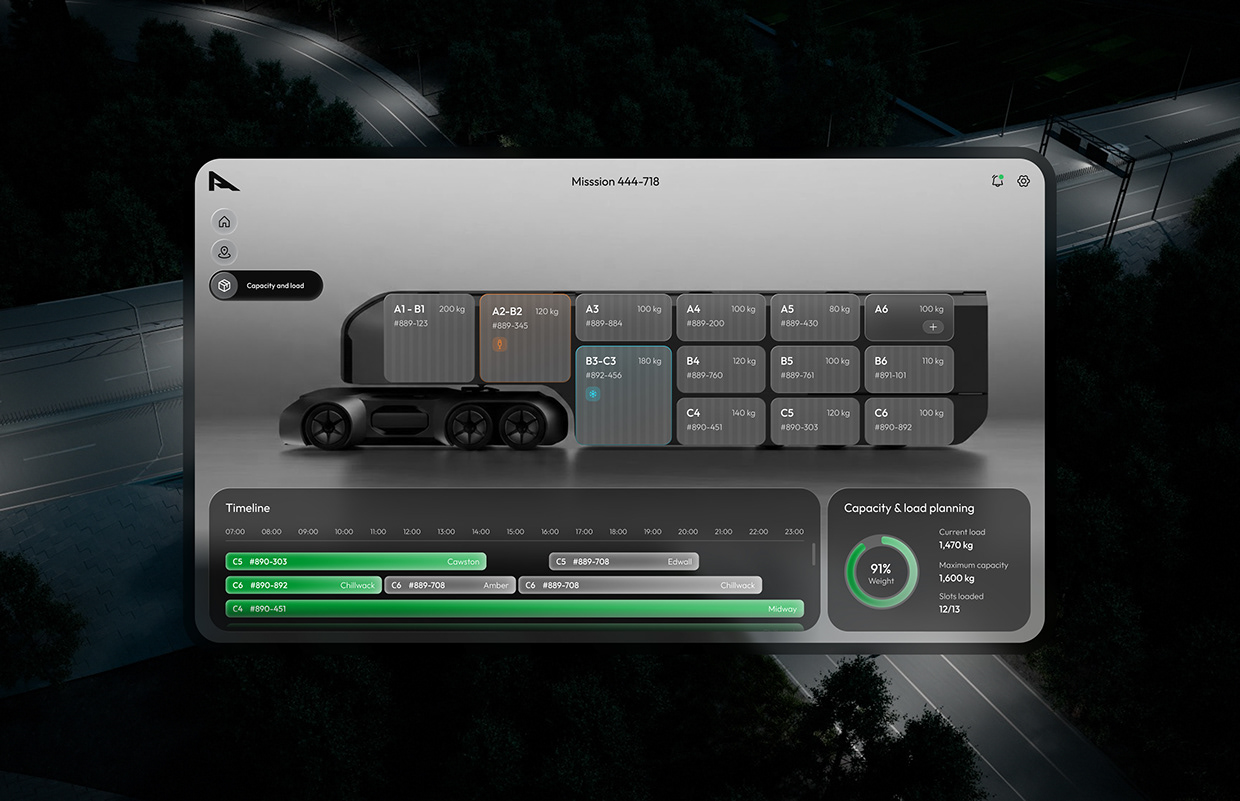Click the app logo in top-left
The height and width of the screenshot is (801, 1240).
click(223, 181)
